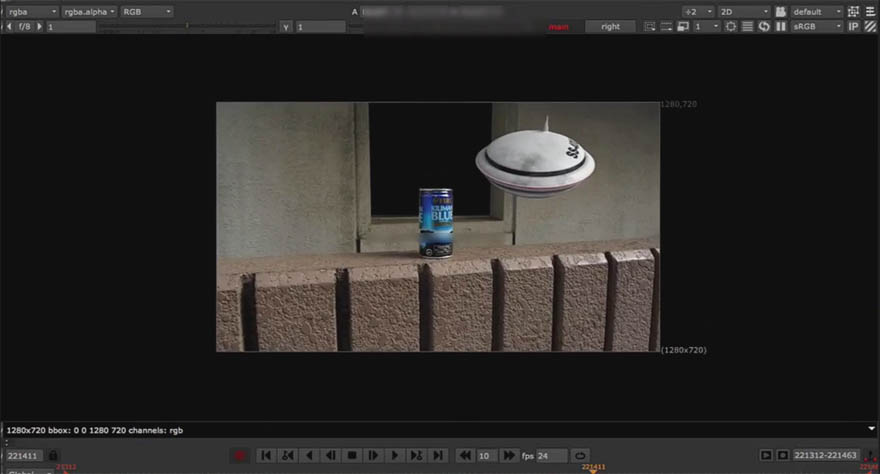
Task: Stop playback
Action: [352, 455]
